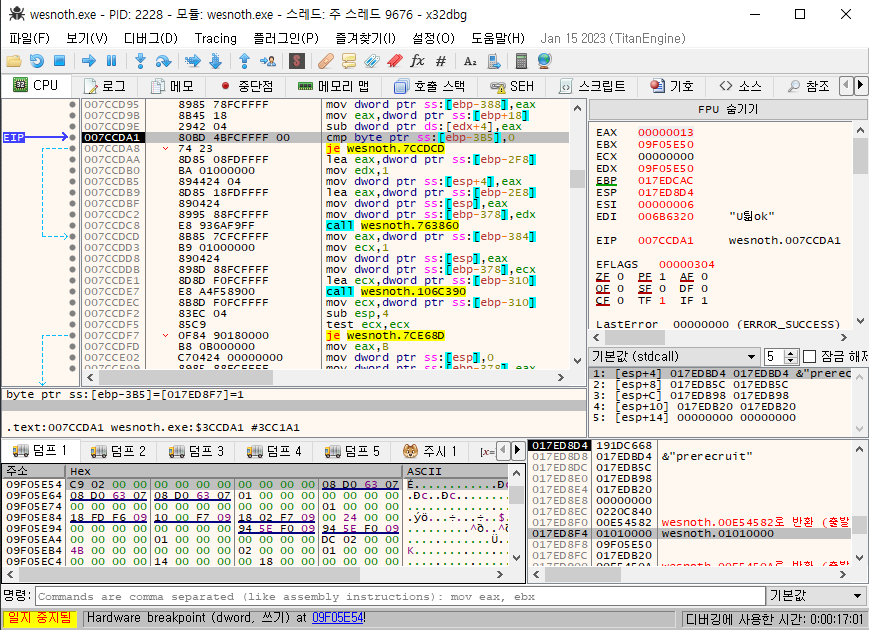Open comments with the speech bubble icon
Image resolution: width=869 pixels, height=630 pixels.
[349, 61]
